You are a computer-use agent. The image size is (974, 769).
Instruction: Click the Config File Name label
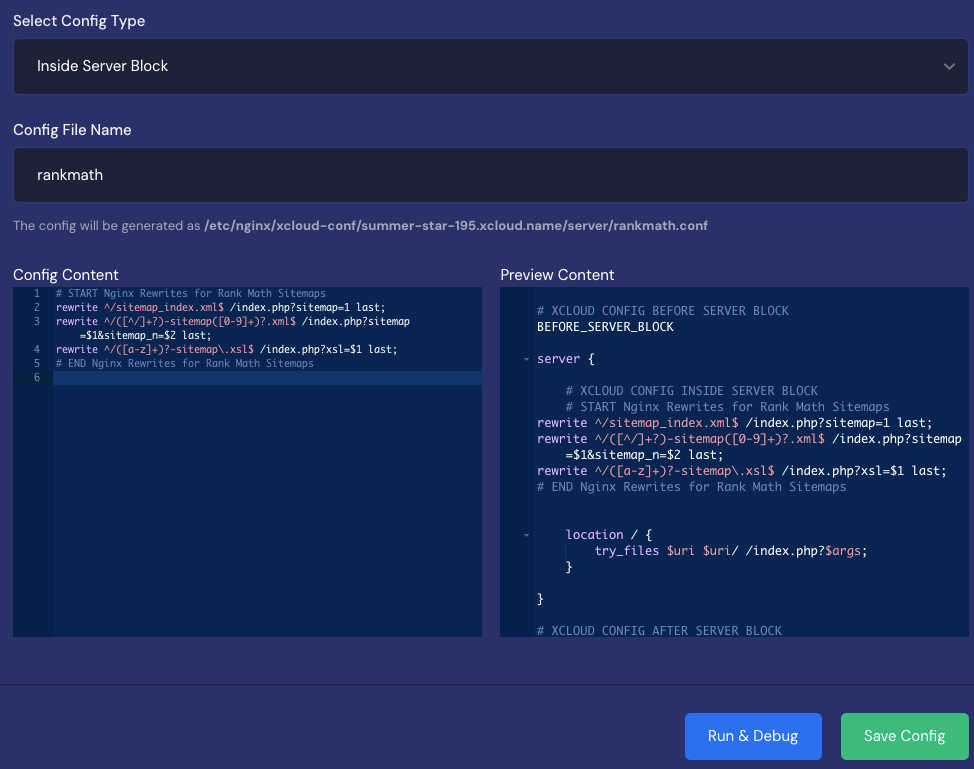pyautogui.click(x=72, y=130)
